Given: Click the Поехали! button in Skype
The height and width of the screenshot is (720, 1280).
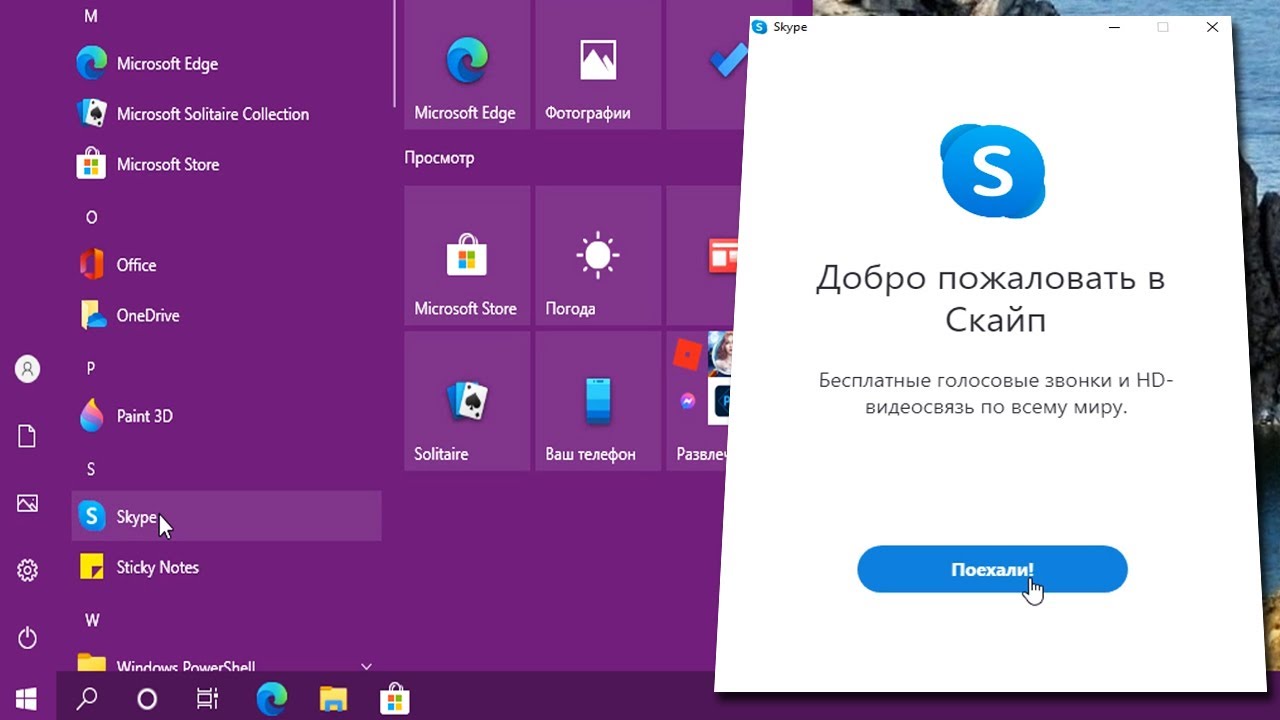Looking at the screenshot, I should (992, 569).
